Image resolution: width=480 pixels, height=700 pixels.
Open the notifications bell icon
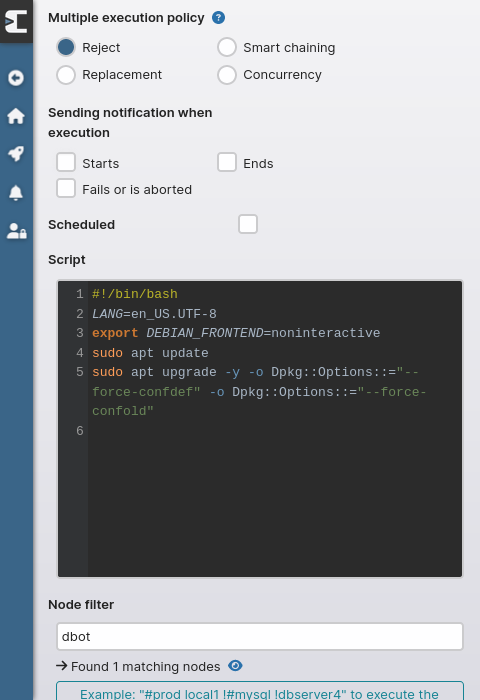coord(16,193)
